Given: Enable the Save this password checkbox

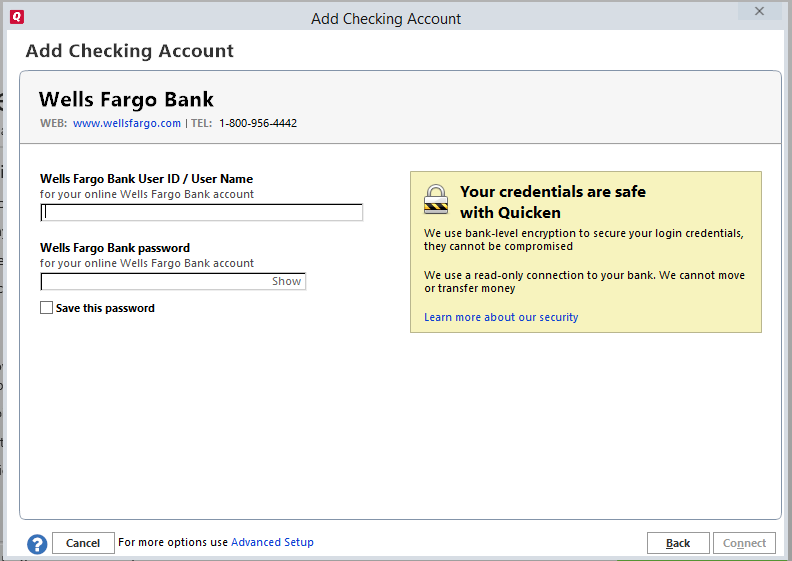Looking at the screenshot, I should click(46, 308).
